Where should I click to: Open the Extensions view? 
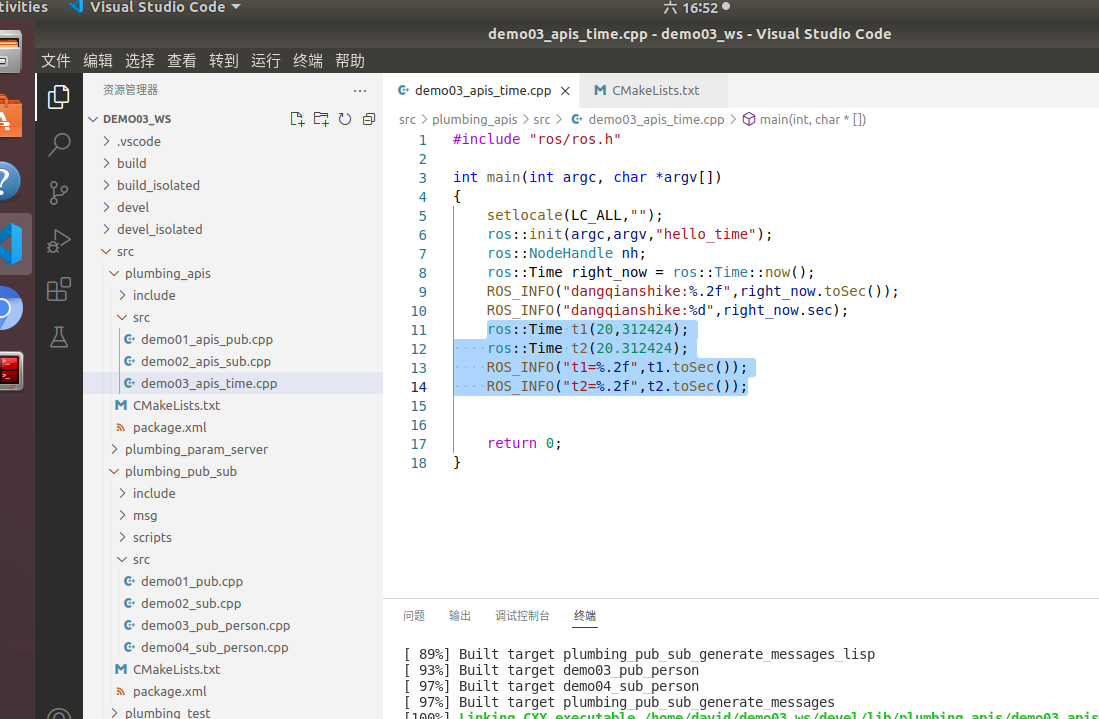(x=58, y=288)
